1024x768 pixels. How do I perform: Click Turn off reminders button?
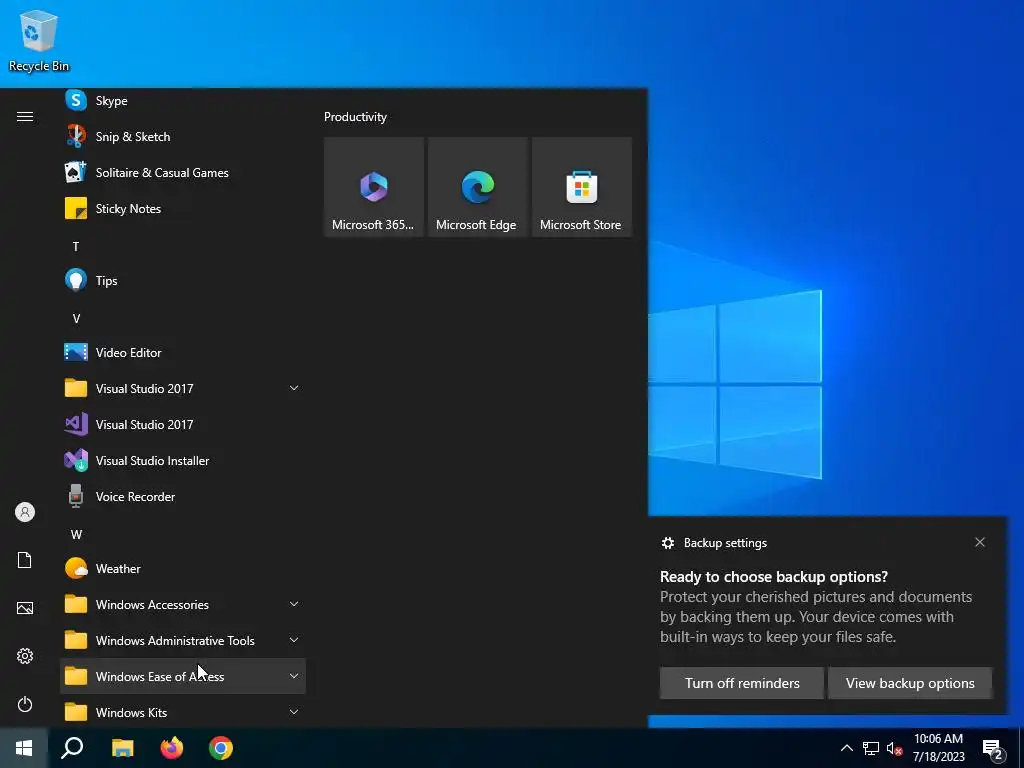[x=742, y=683]
